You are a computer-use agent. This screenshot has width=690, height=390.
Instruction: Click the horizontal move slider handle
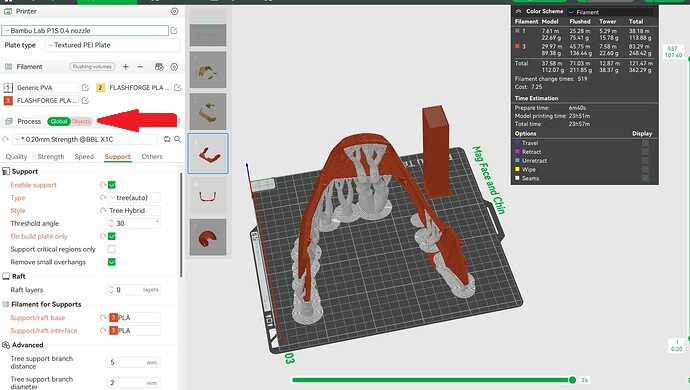572,379
